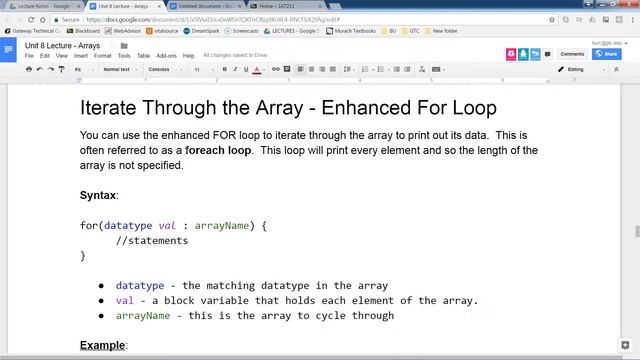The image size is (640, 360).
Task: Add a comment from the toolbar
Action: (287, 69)
